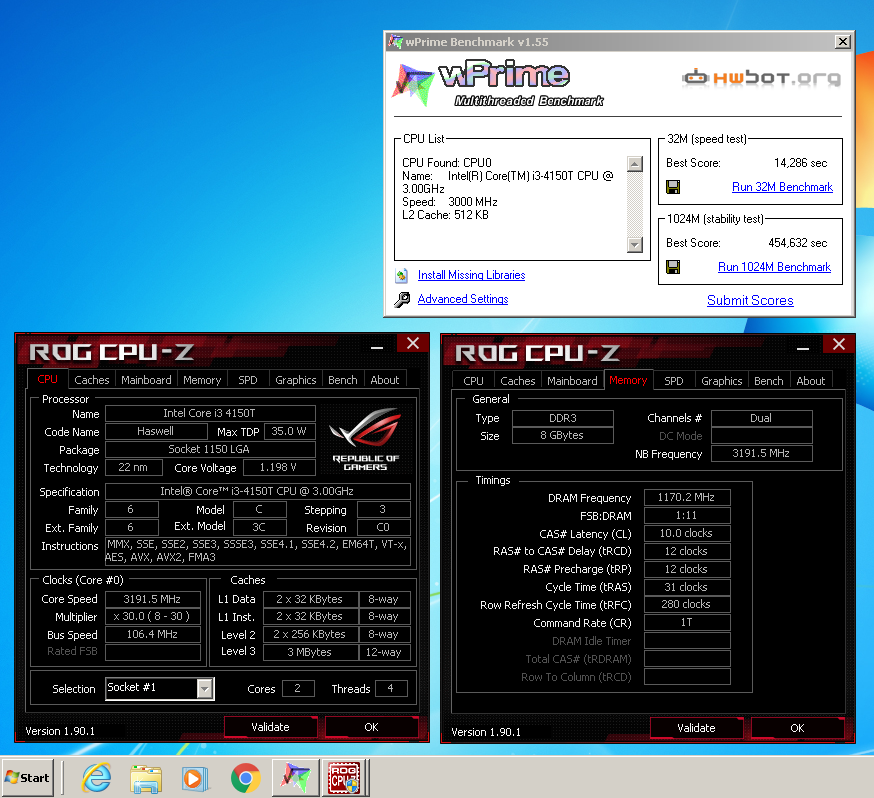Click the save icon for 1024M score

coord(673,267)
